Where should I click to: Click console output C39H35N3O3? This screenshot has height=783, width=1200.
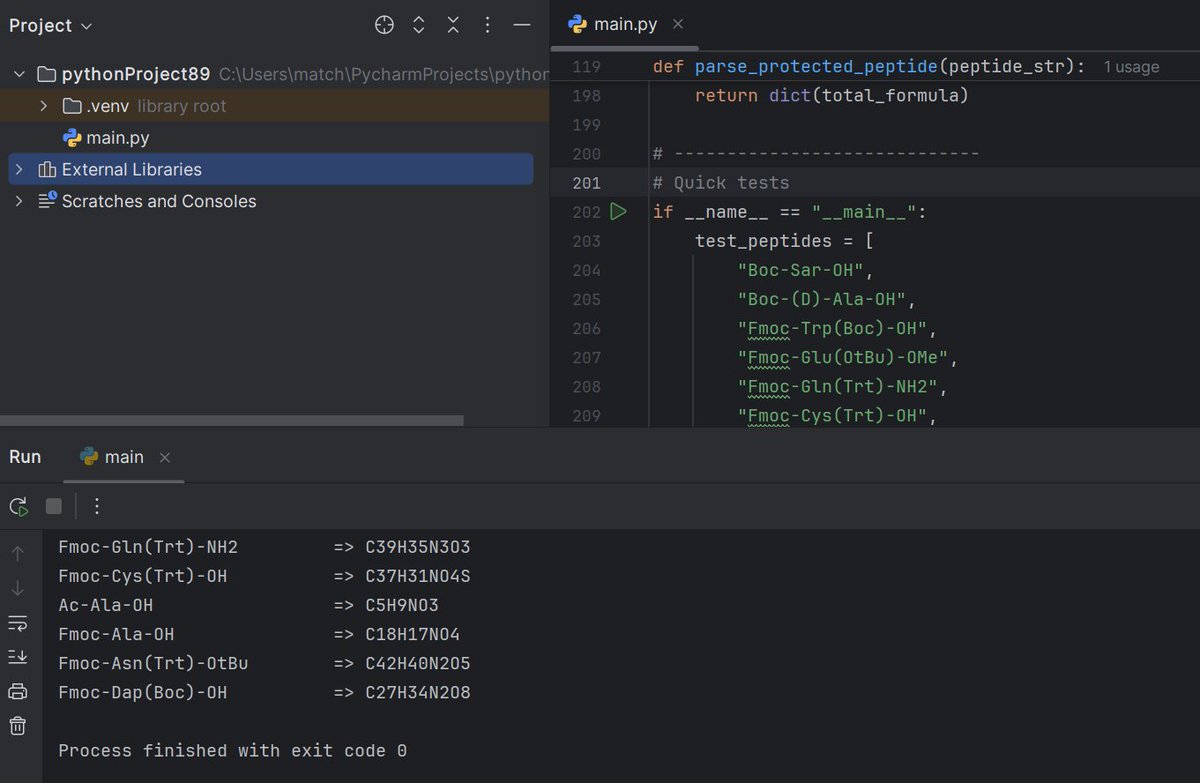[418, 547]
